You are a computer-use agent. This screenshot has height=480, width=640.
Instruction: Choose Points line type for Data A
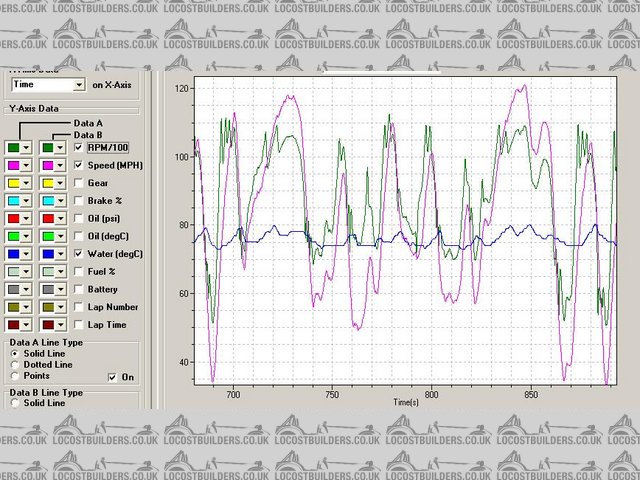[x=14, y=376]
